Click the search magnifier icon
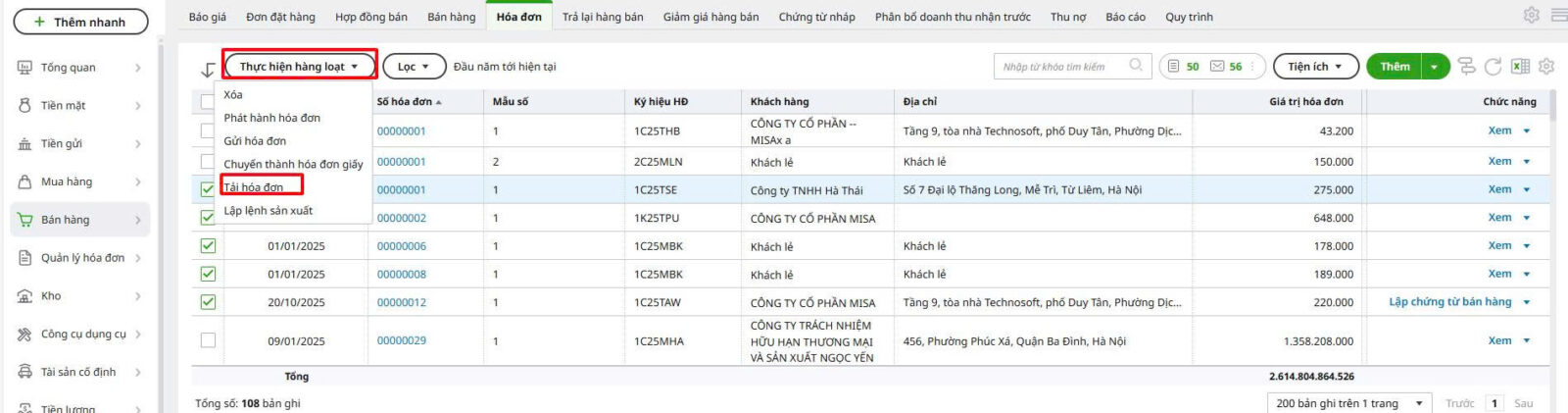The image size is (1568, 413). pos(1136,66)
